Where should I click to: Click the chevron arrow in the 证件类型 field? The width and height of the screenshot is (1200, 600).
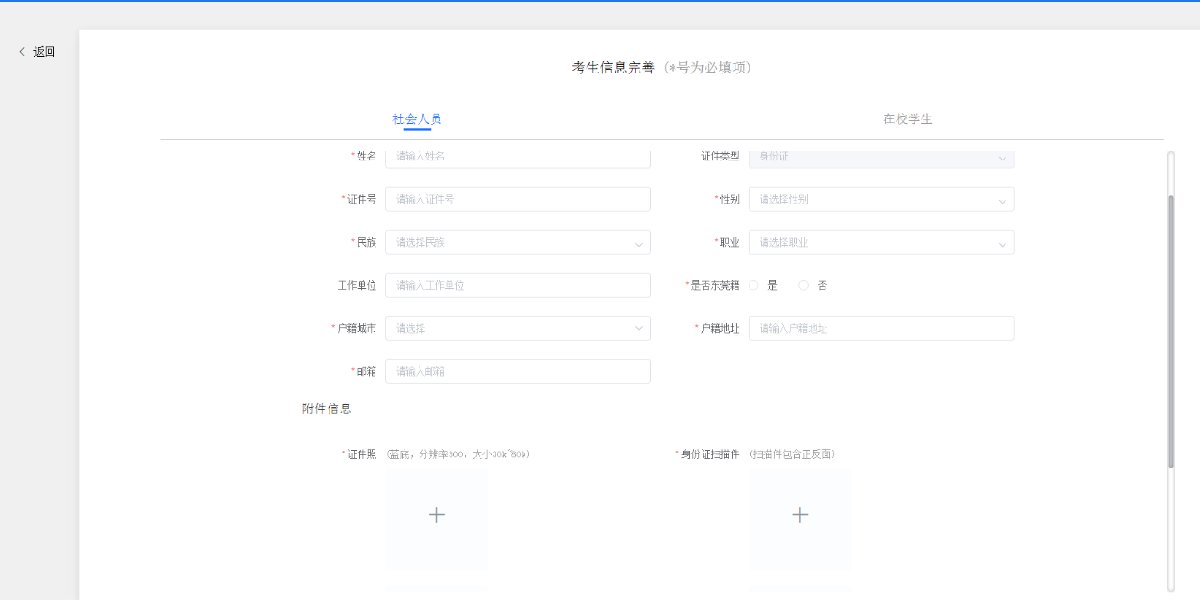click(x=1002, y=157)
